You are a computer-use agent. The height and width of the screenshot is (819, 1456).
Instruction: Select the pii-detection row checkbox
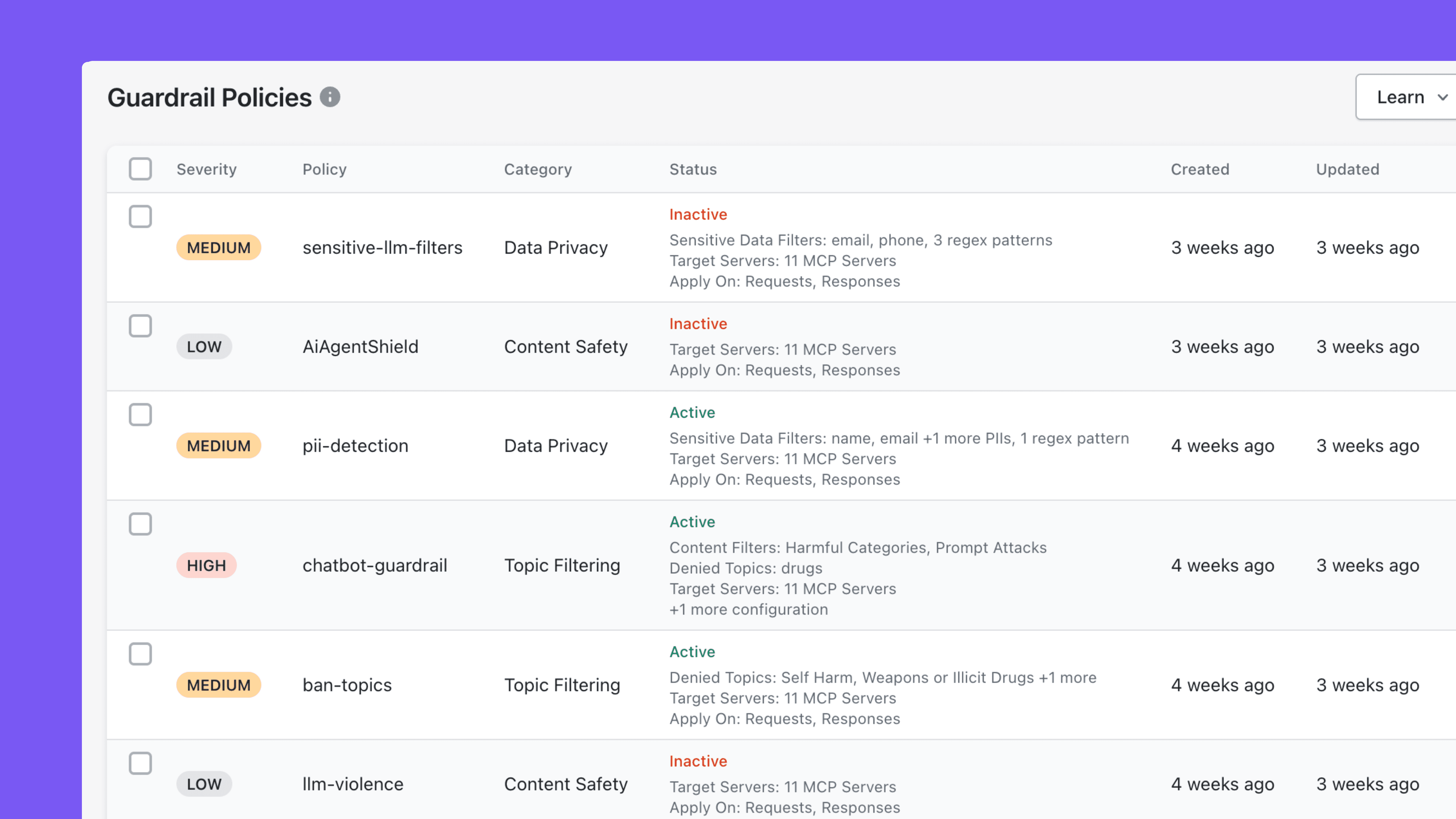[x=140, y=415]
